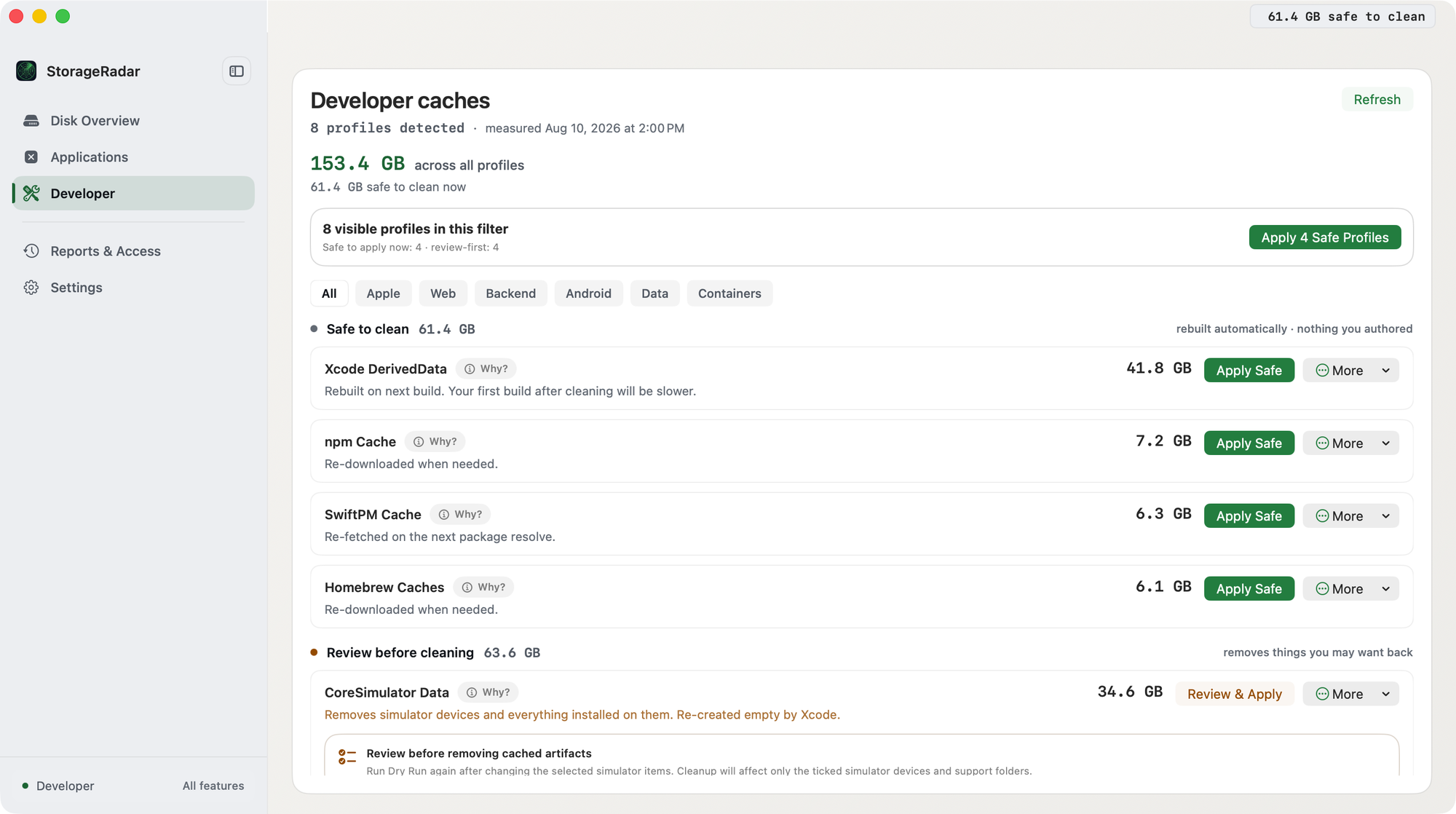
Task: Open More menu for Xcode DerivedData
Action: [1351, 371]
